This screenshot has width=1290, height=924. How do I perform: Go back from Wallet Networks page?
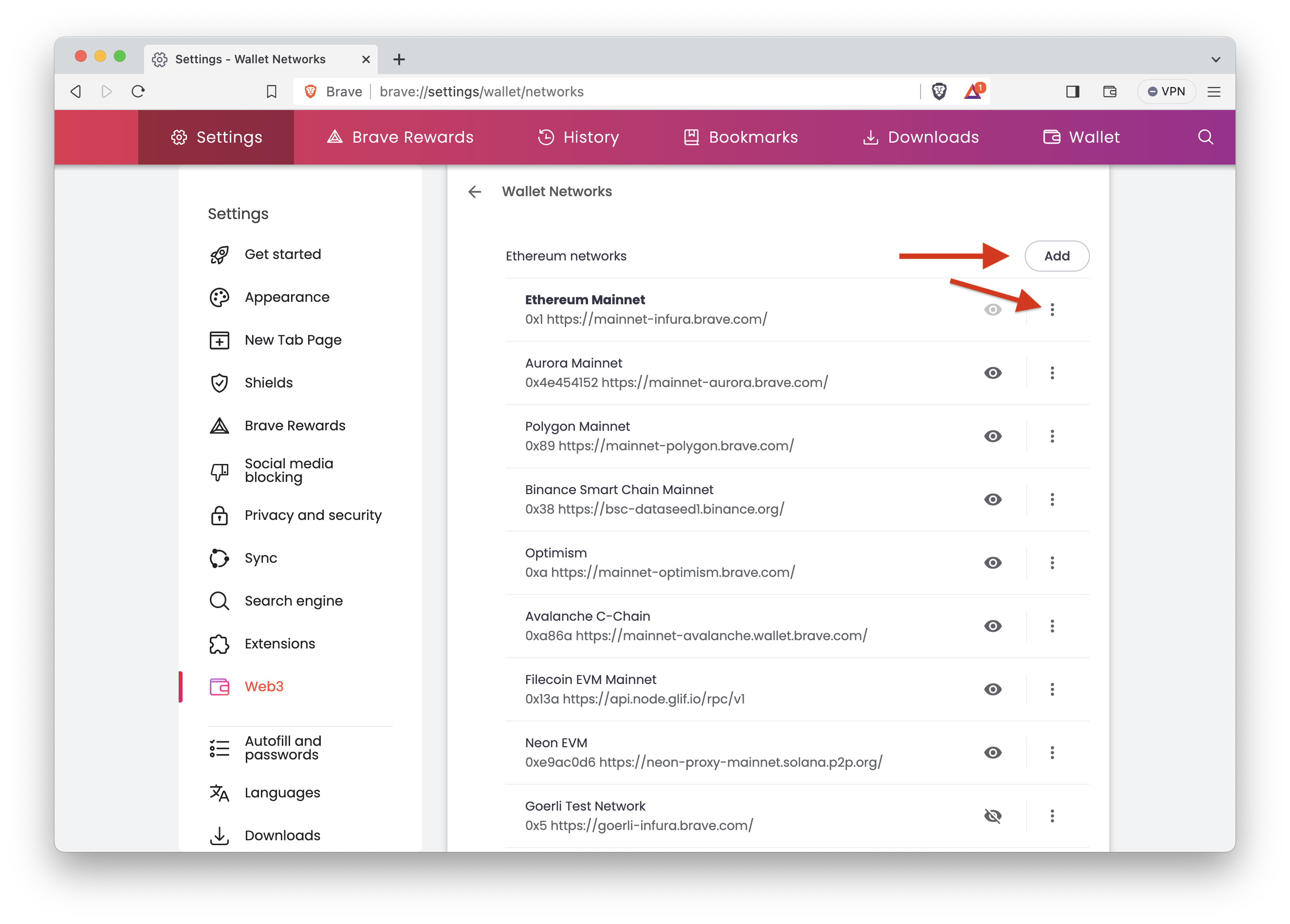pos(474,192)
